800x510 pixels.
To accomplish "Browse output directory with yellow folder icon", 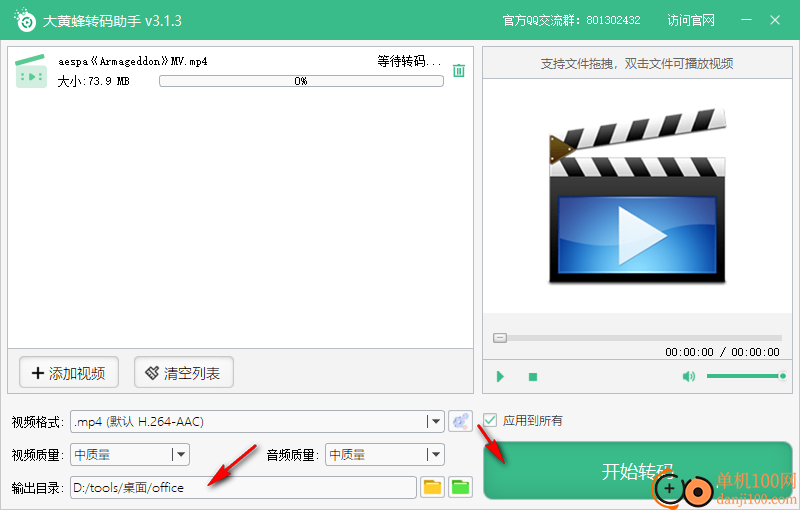I will coord(432,487).
